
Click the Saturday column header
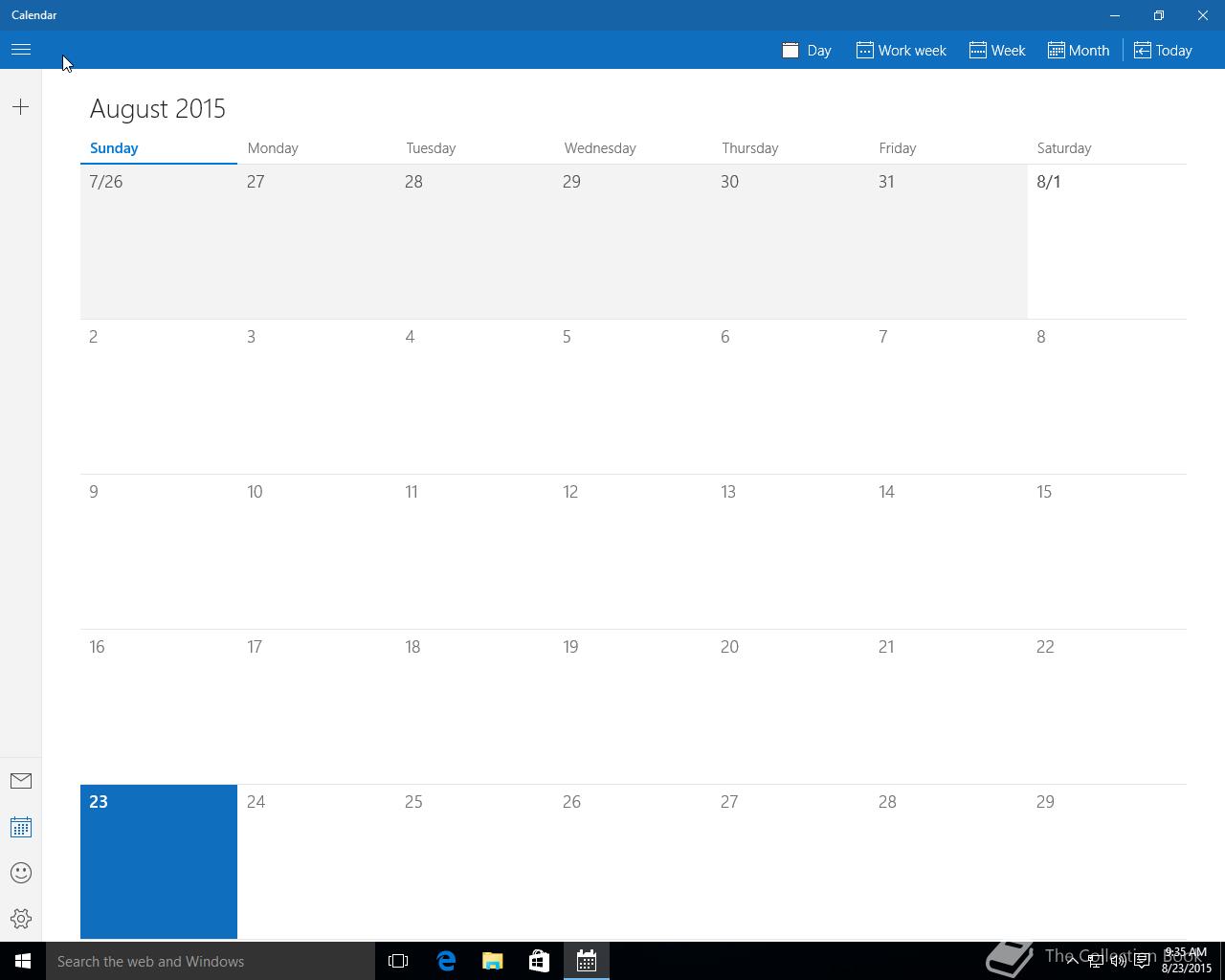click(1064, 147)
